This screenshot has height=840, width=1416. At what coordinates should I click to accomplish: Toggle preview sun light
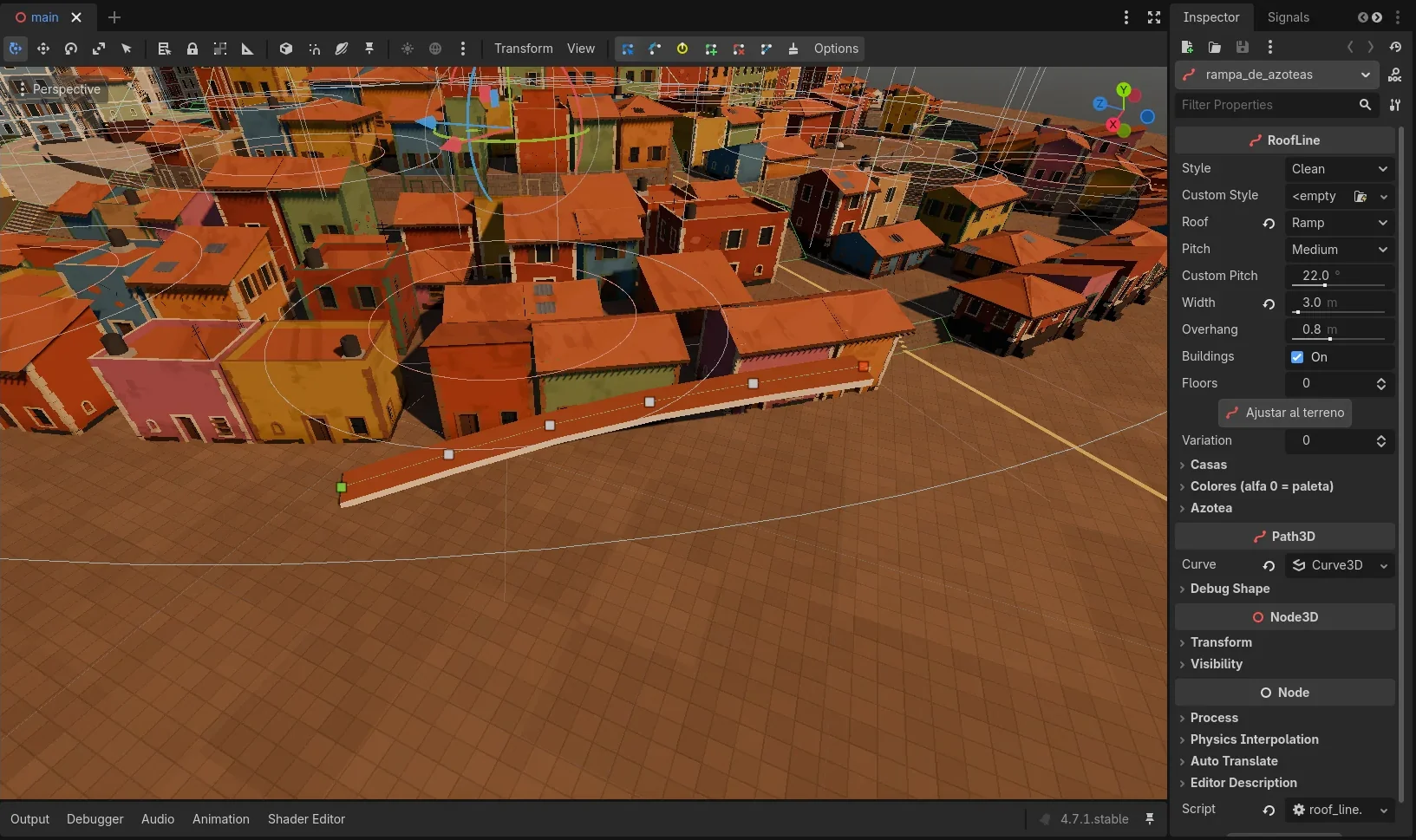click(x=408, y=49)
